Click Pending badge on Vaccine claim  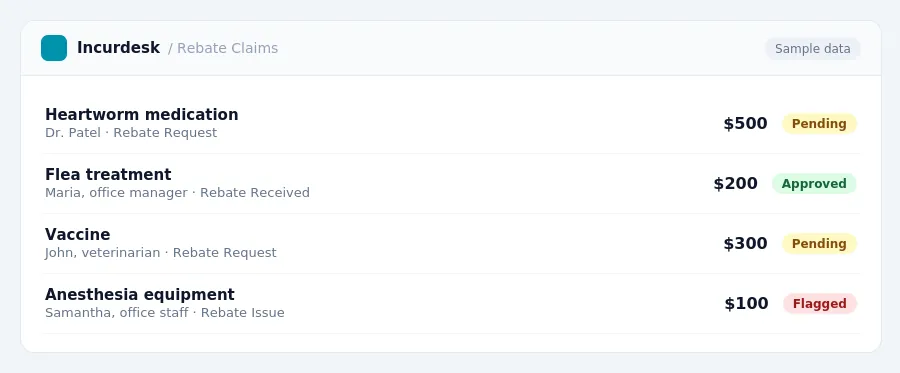point(819,243)
